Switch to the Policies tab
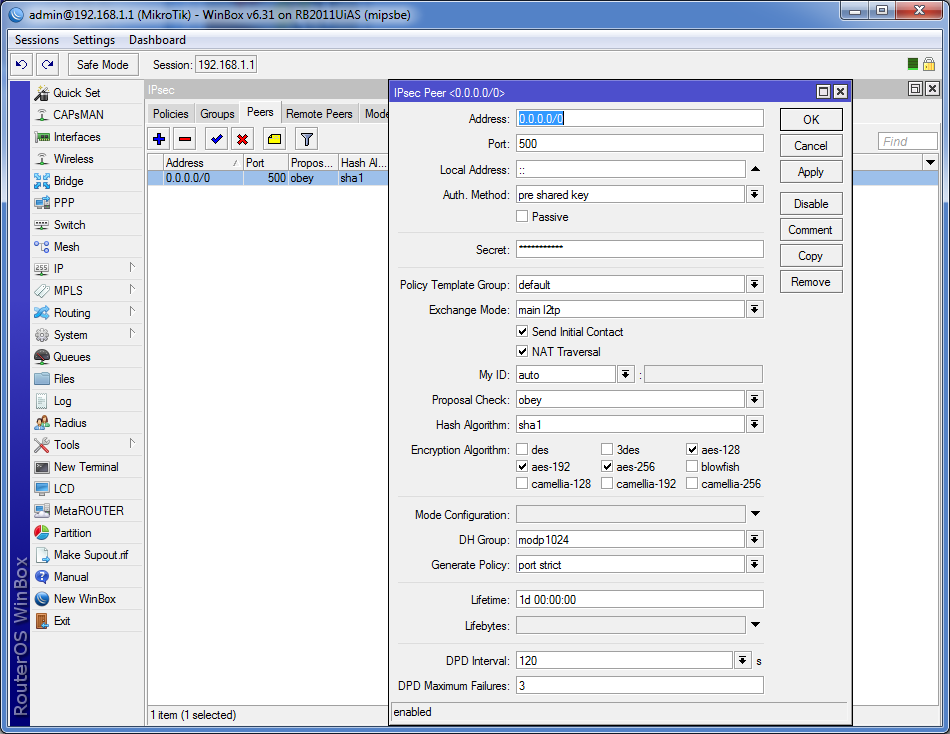 [x=171, y=113]
